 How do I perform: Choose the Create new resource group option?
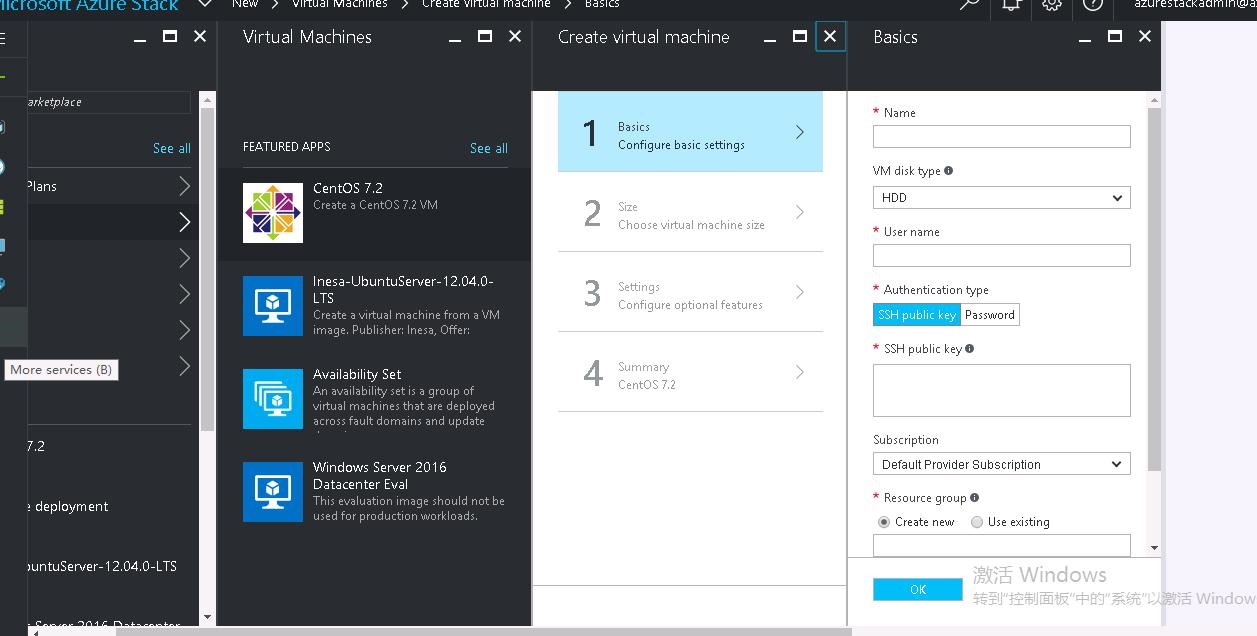point(884,522)
